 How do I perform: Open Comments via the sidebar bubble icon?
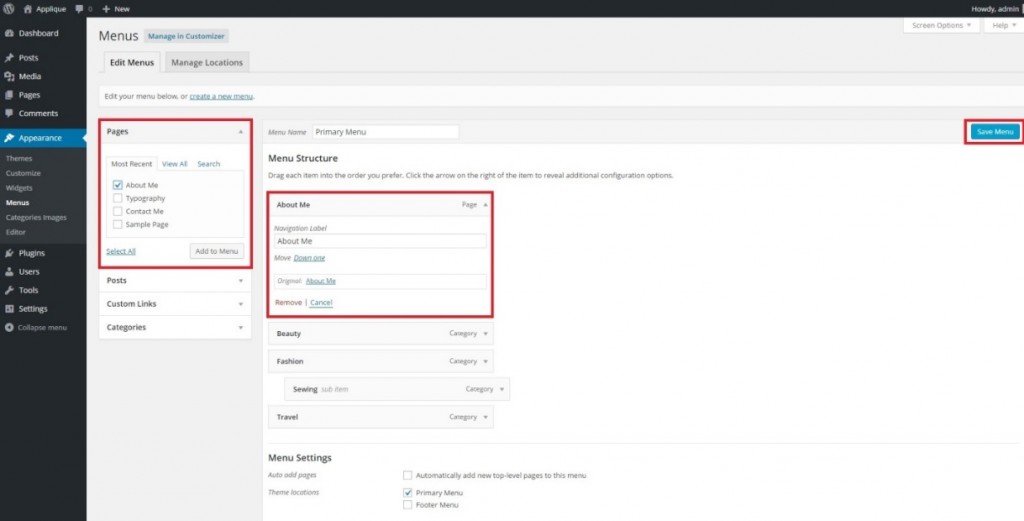(x=9, y=114)
